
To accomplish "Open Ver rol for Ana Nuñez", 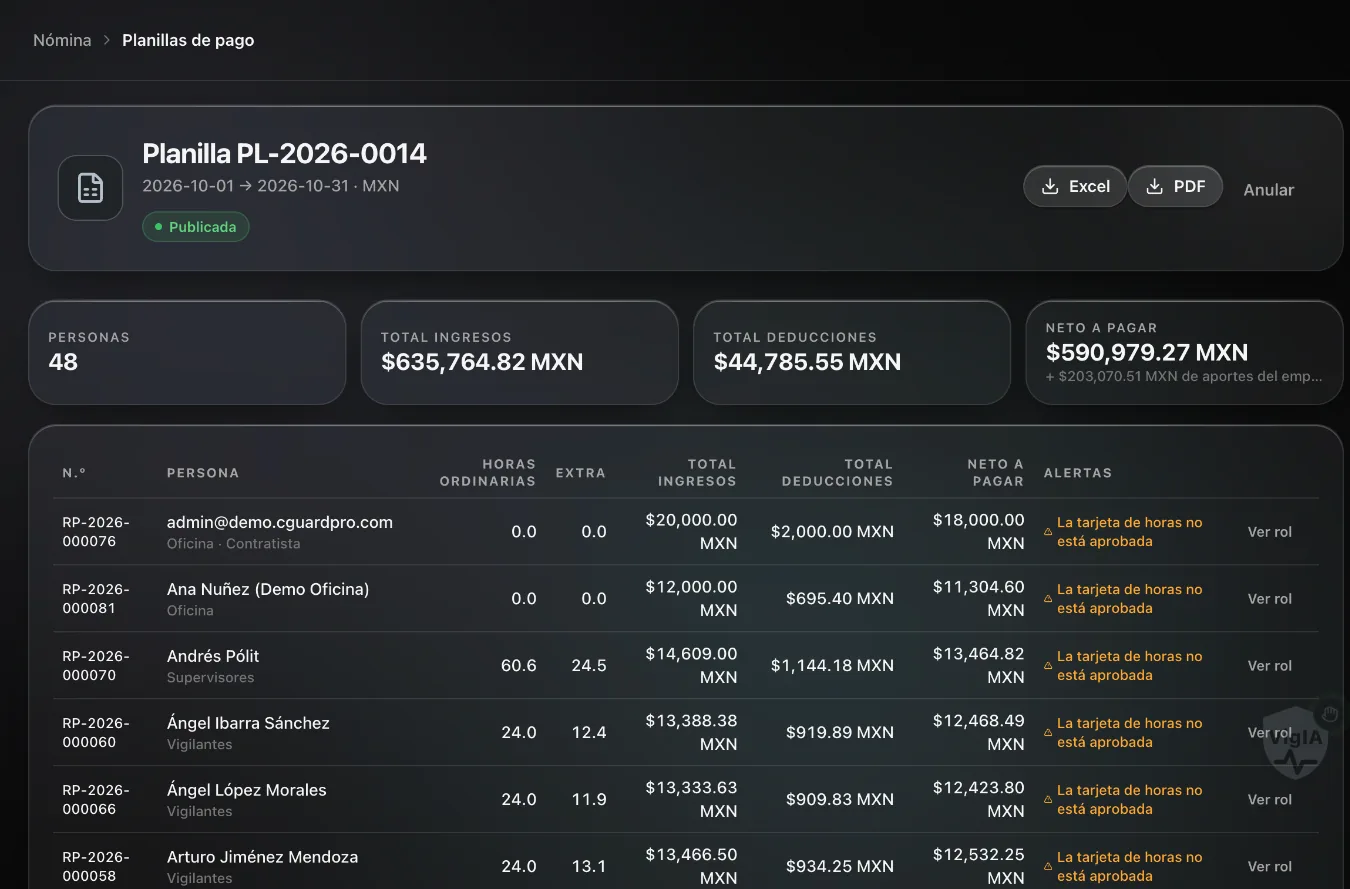I will point(1270,599).
